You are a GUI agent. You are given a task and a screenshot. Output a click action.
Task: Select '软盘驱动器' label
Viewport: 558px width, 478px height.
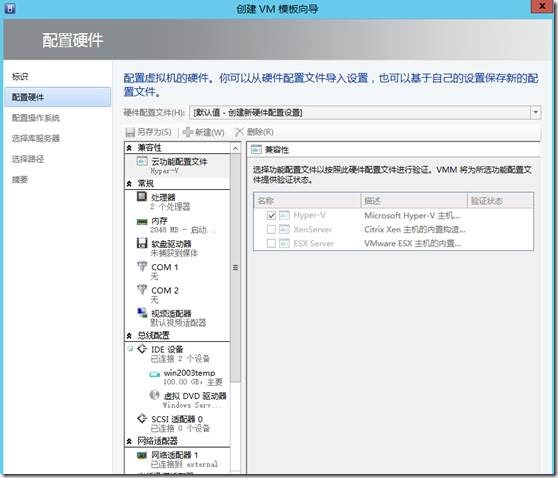[x=172, y=244]
